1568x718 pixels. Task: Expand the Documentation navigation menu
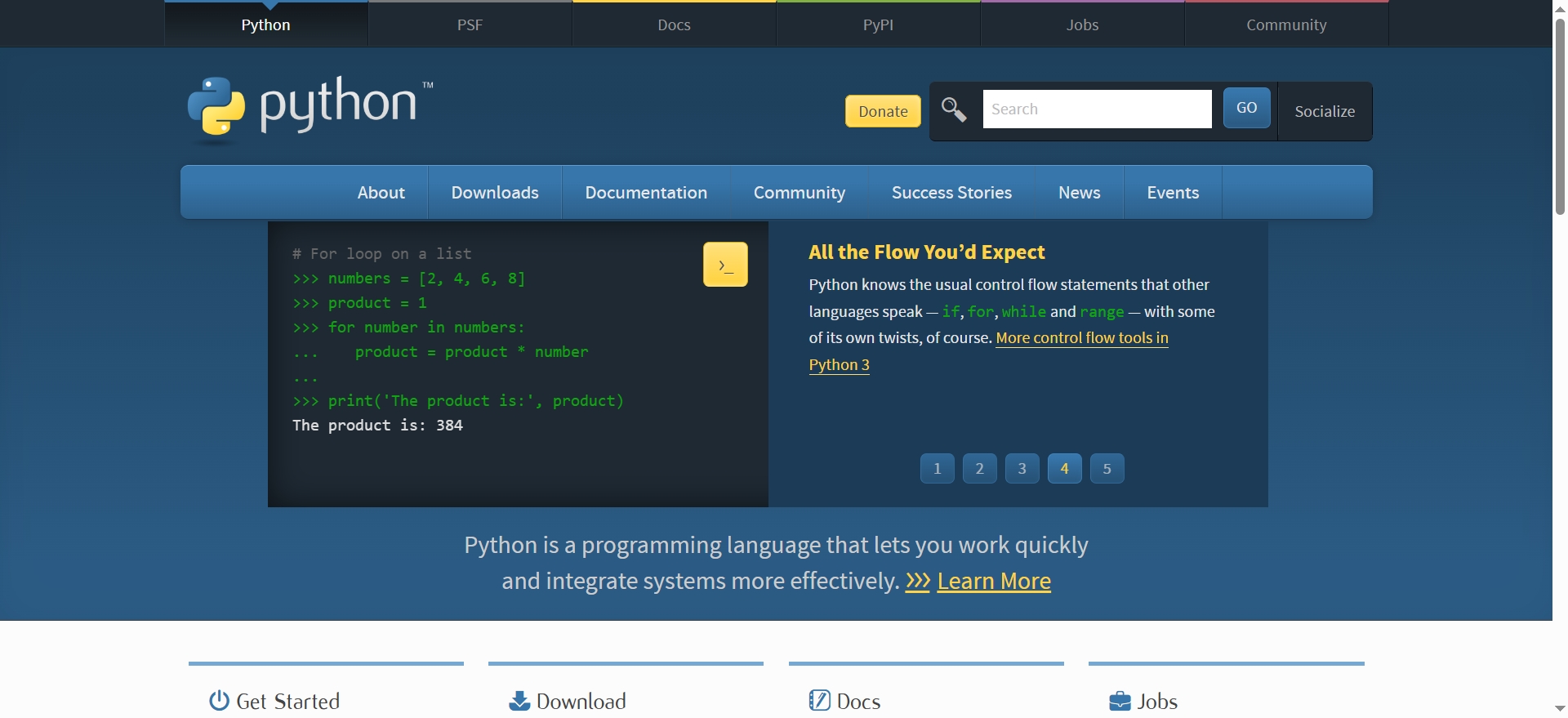[x=646, y=193]
